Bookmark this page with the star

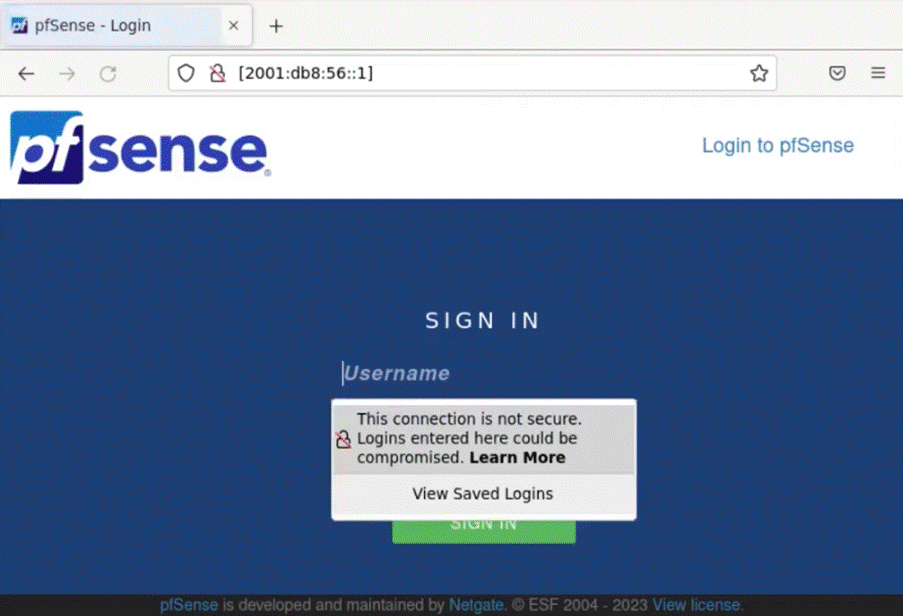coord(758,73)
